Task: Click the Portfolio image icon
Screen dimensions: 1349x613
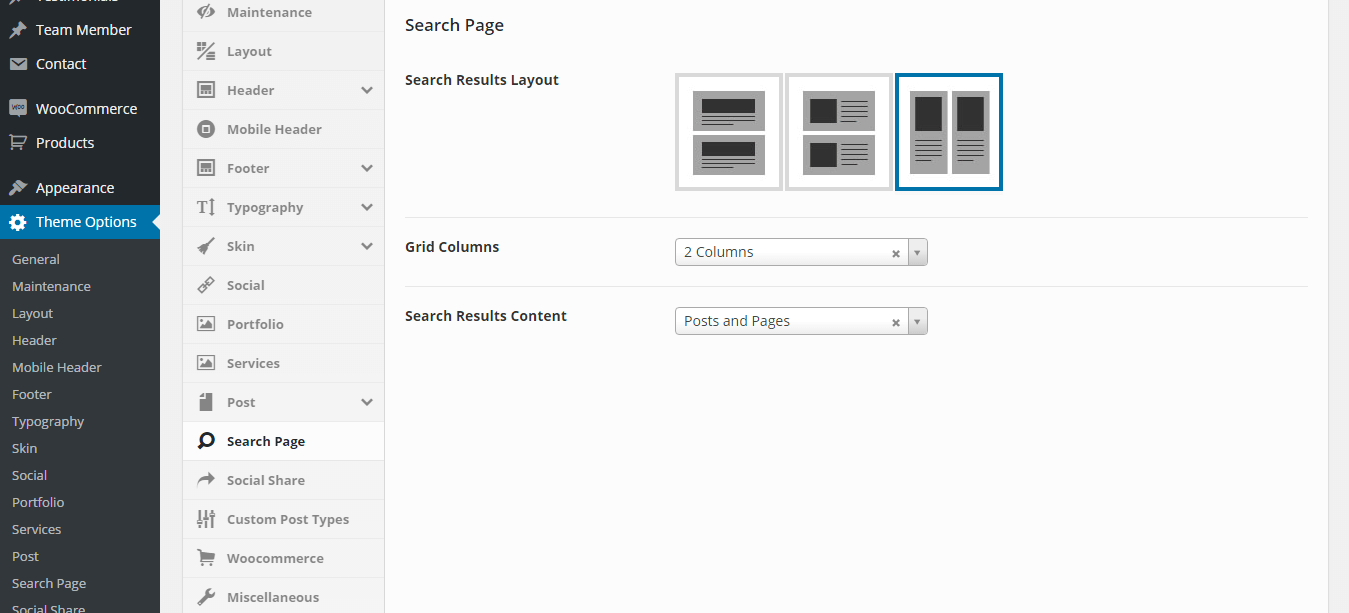Action: point(206,324)
